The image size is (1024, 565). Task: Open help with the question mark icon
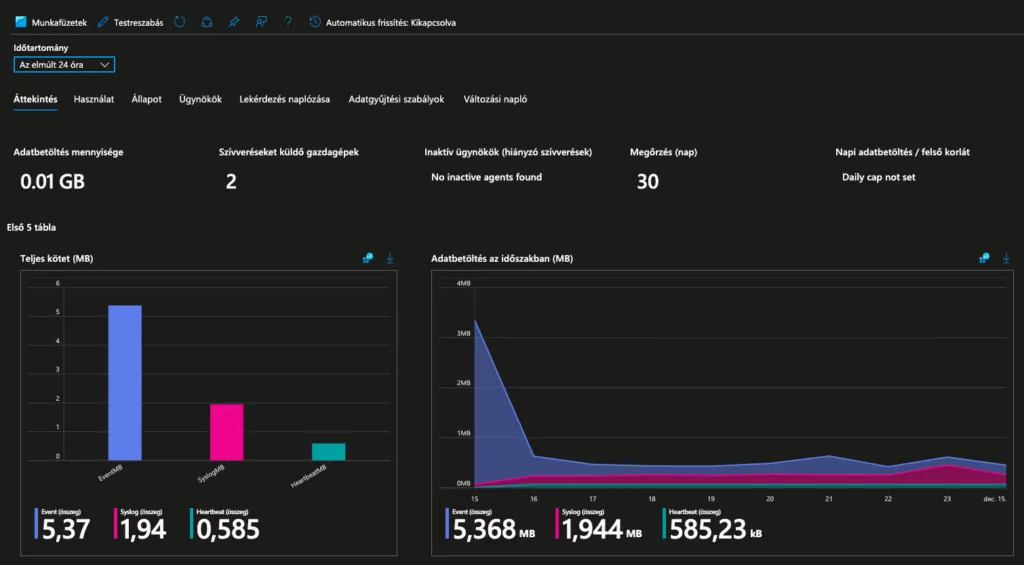click(288, 22)
